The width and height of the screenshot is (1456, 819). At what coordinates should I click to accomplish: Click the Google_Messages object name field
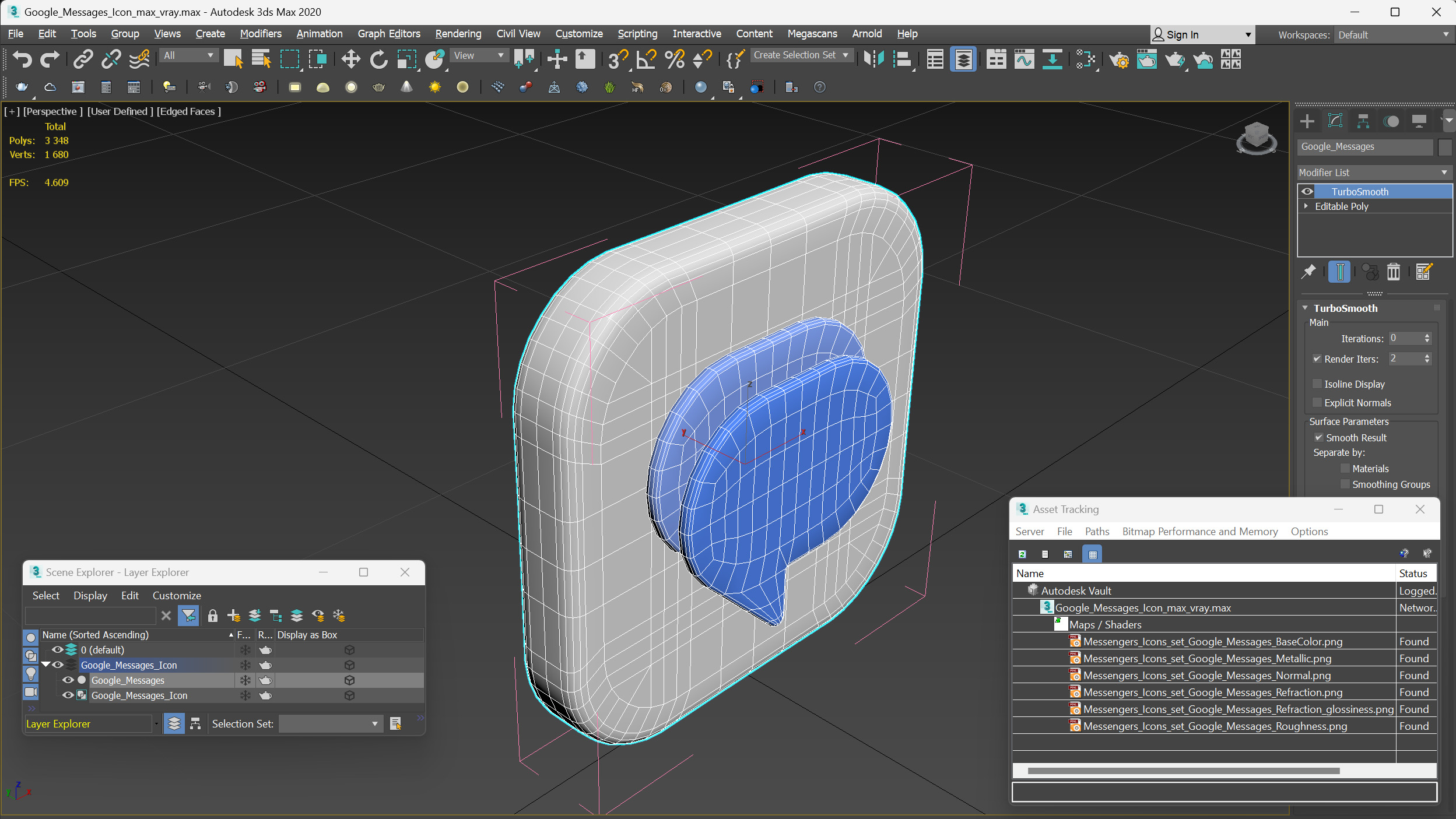point(1364,147)
